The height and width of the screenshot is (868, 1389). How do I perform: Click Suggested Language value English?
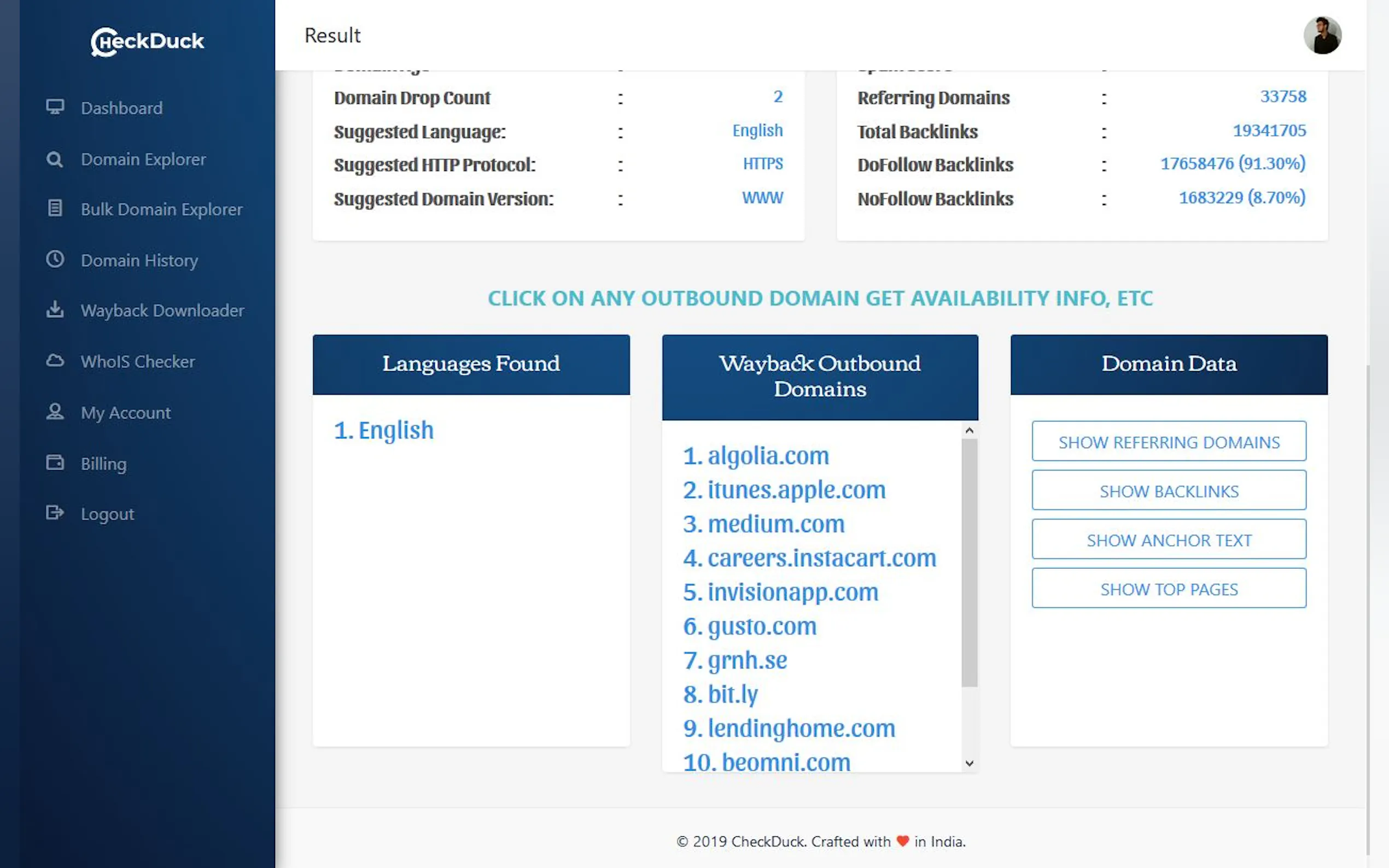click(757, 130)
